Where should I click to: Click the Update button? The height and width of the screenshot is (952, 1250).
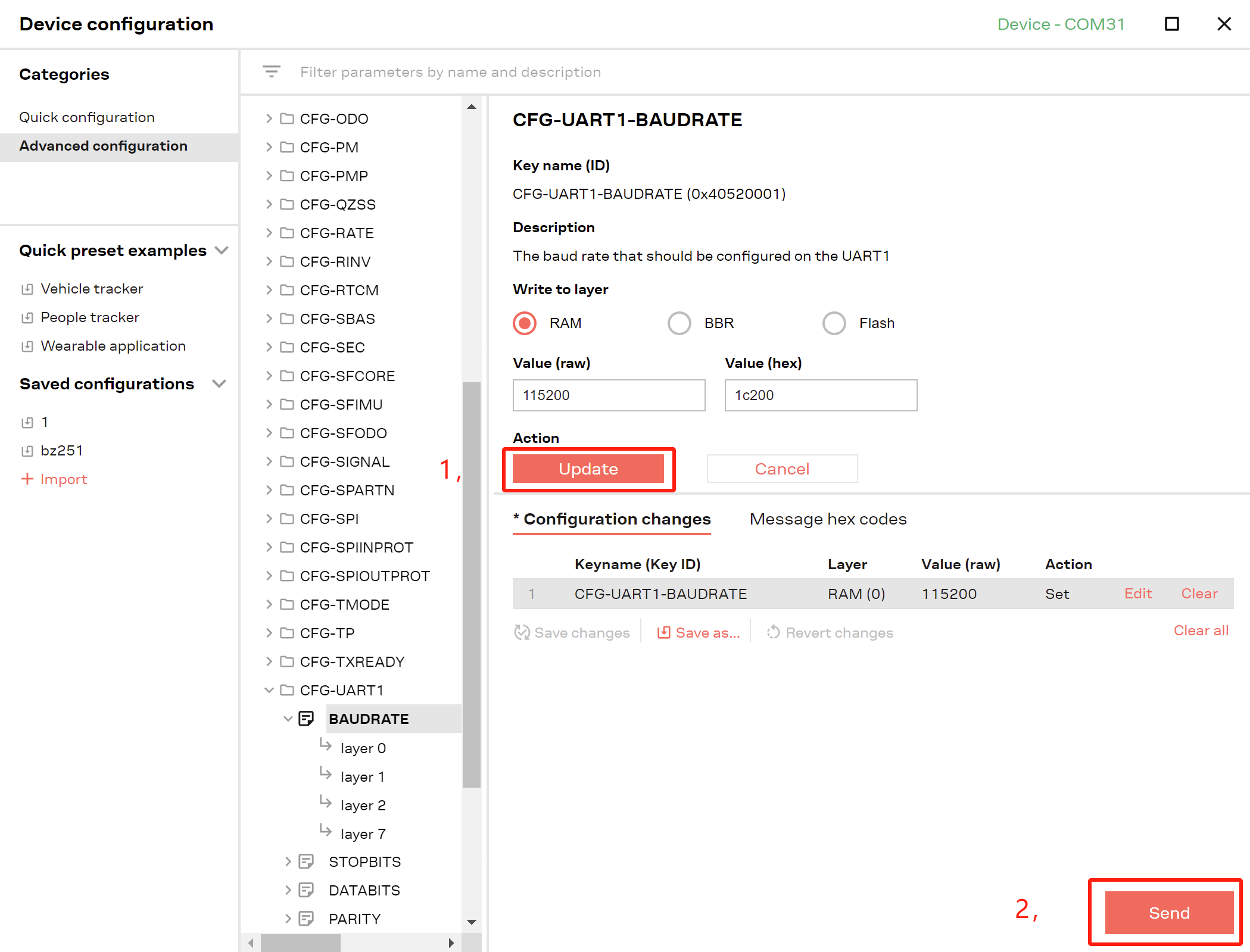click(x=588, y=469)
